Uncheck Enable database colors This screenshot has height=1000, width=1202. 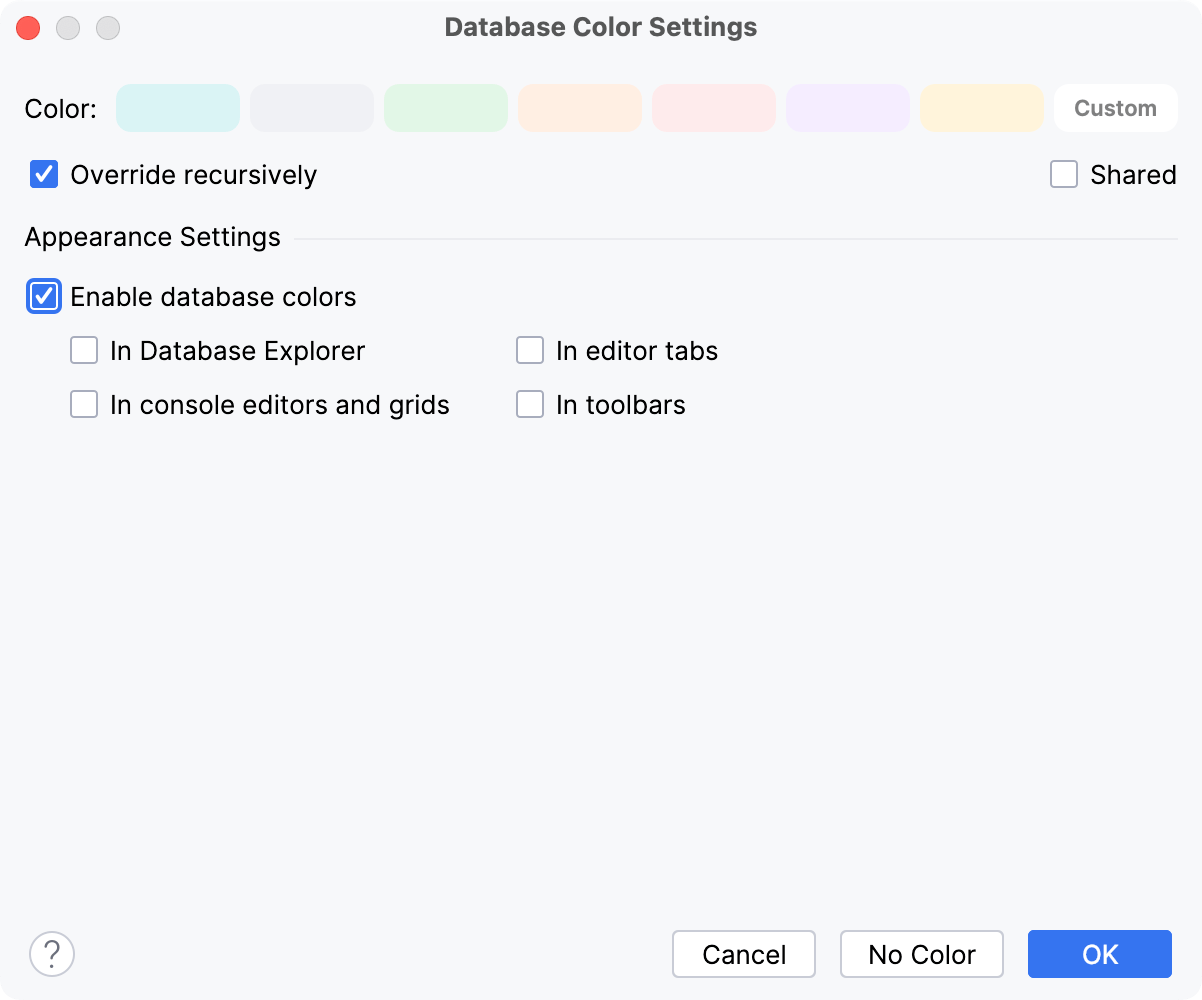pyautogui.click(x=43, y=296)
